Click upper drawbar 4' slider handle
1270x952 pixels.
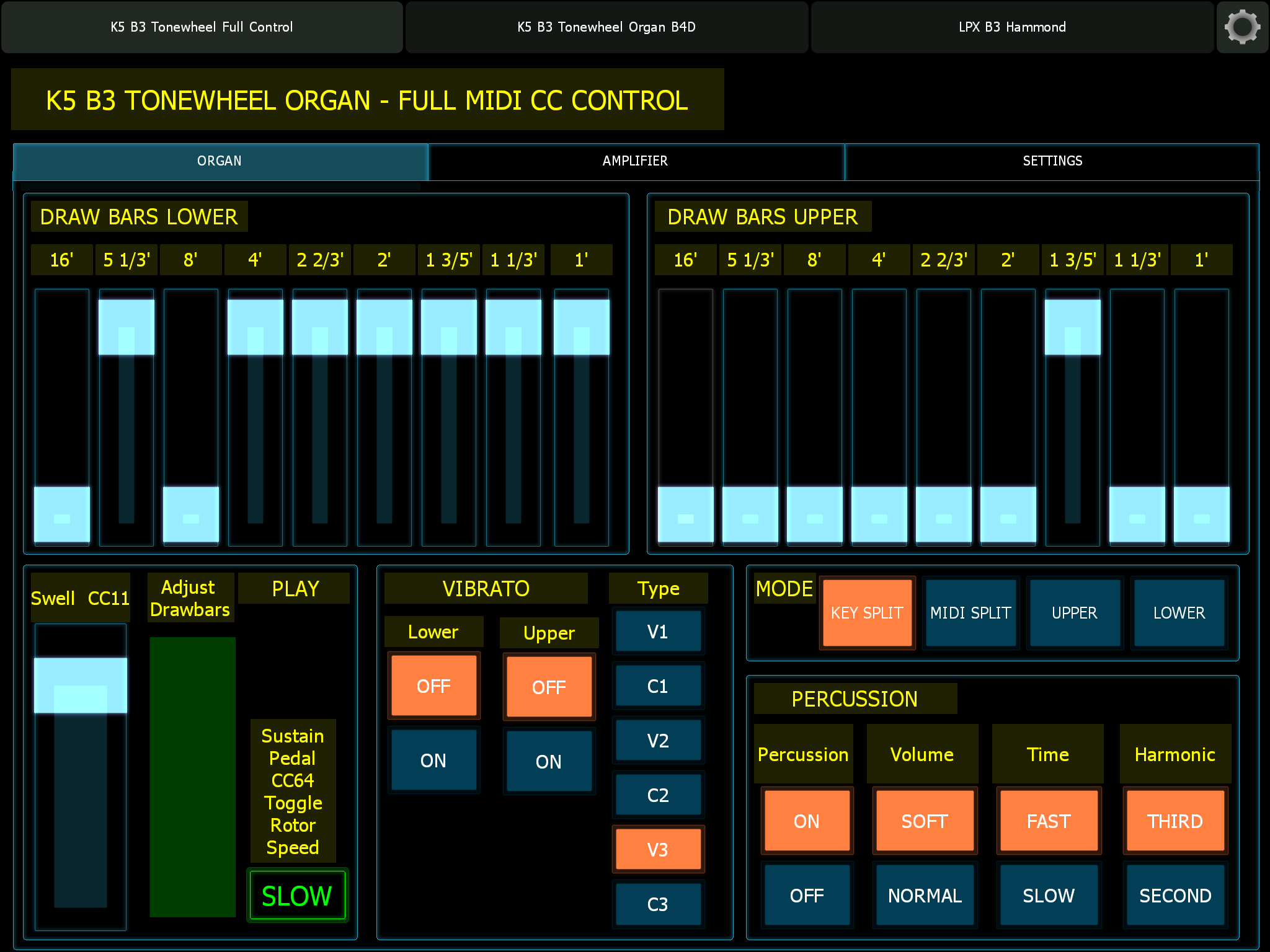click(x=879, y=514)
